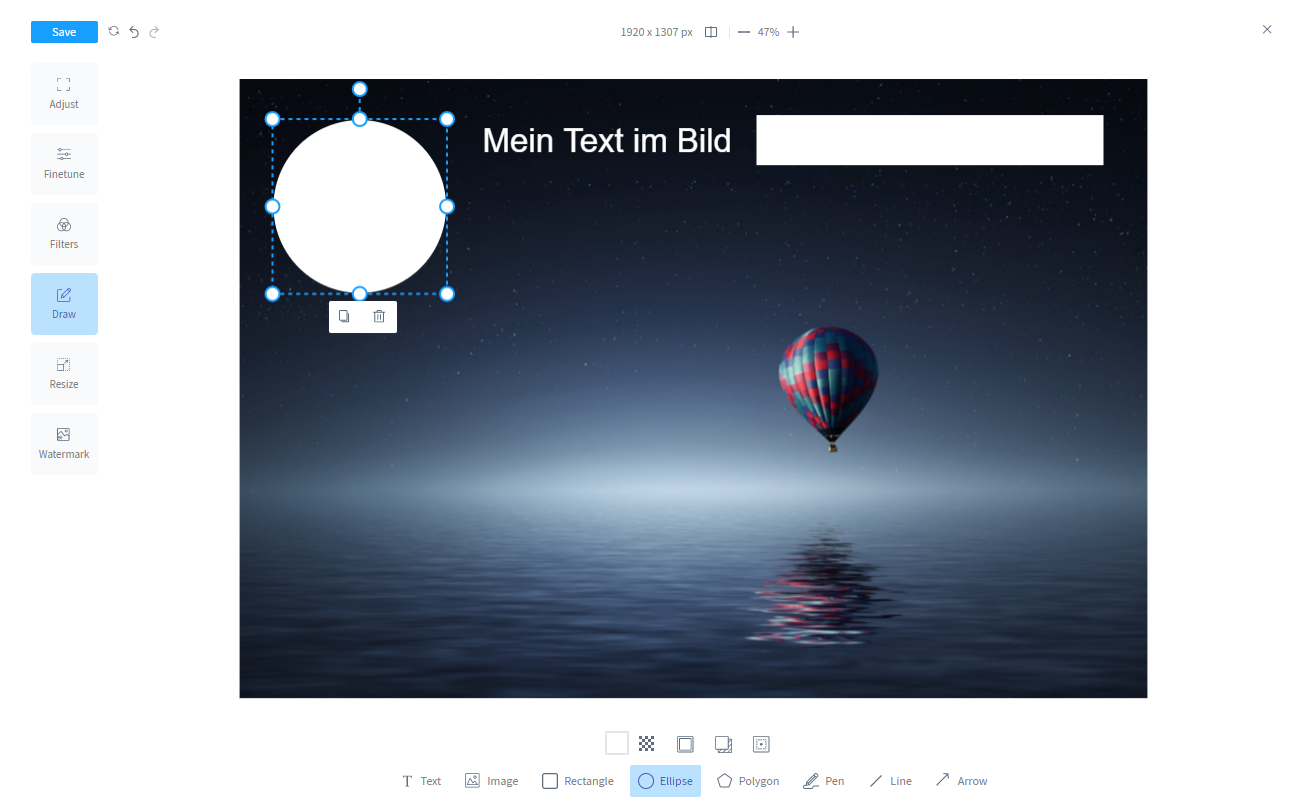Click the Save button
The image size is (1312, 806).
64,32
